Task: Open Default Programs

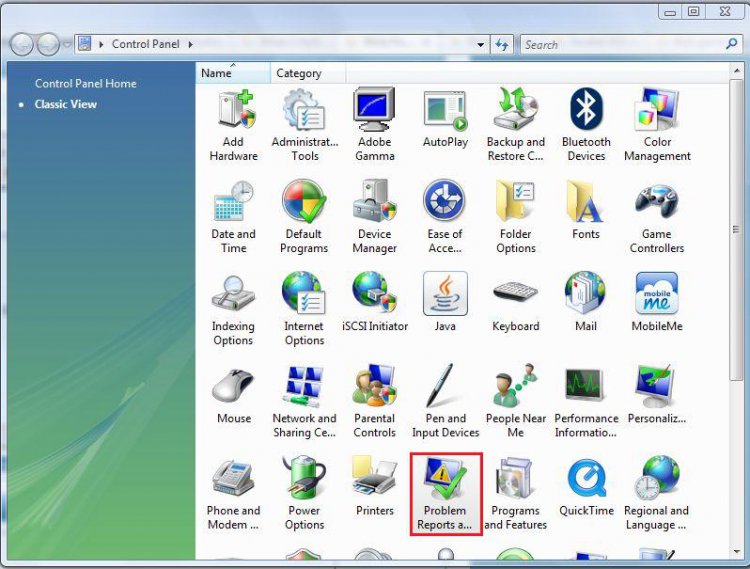Action: point(304,218)
